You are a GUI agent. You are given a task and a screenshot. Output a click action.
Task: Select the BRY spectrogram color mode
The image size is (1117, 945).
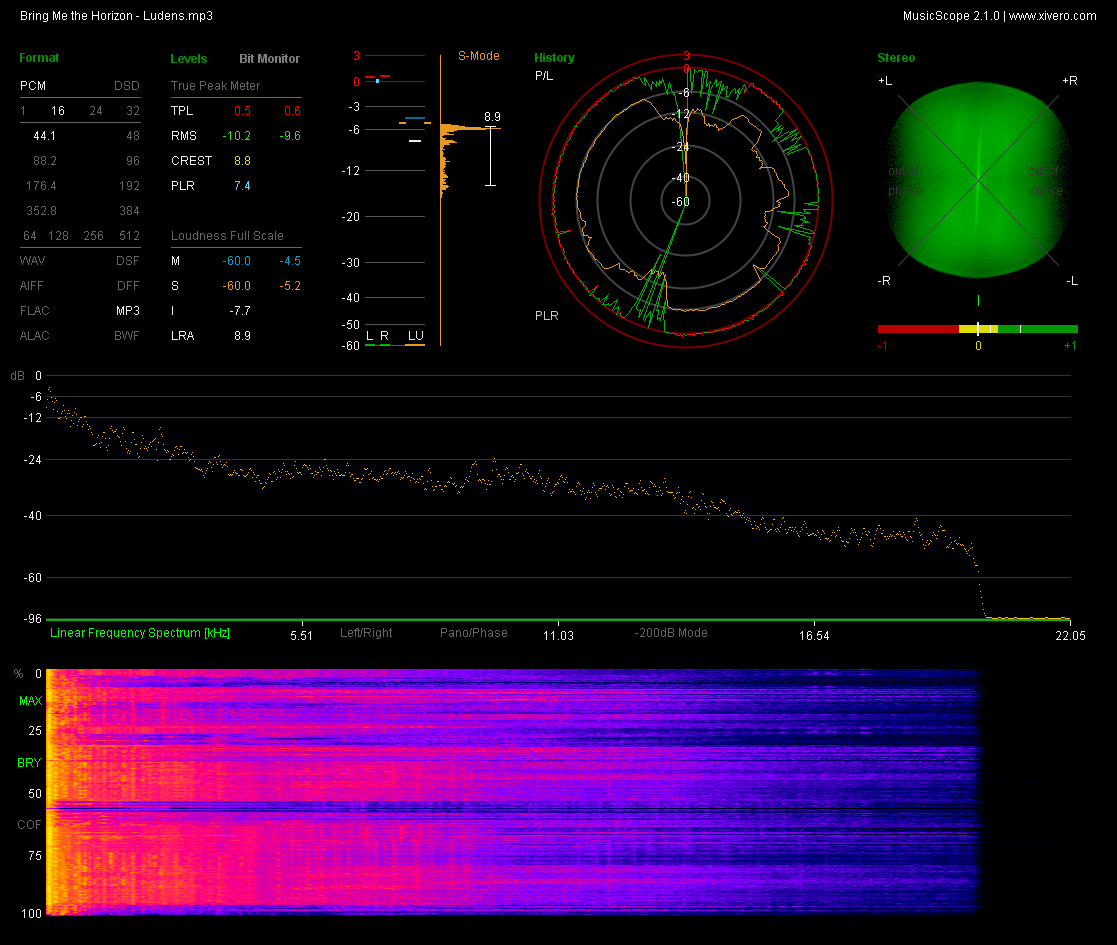(x=29, y=763)
